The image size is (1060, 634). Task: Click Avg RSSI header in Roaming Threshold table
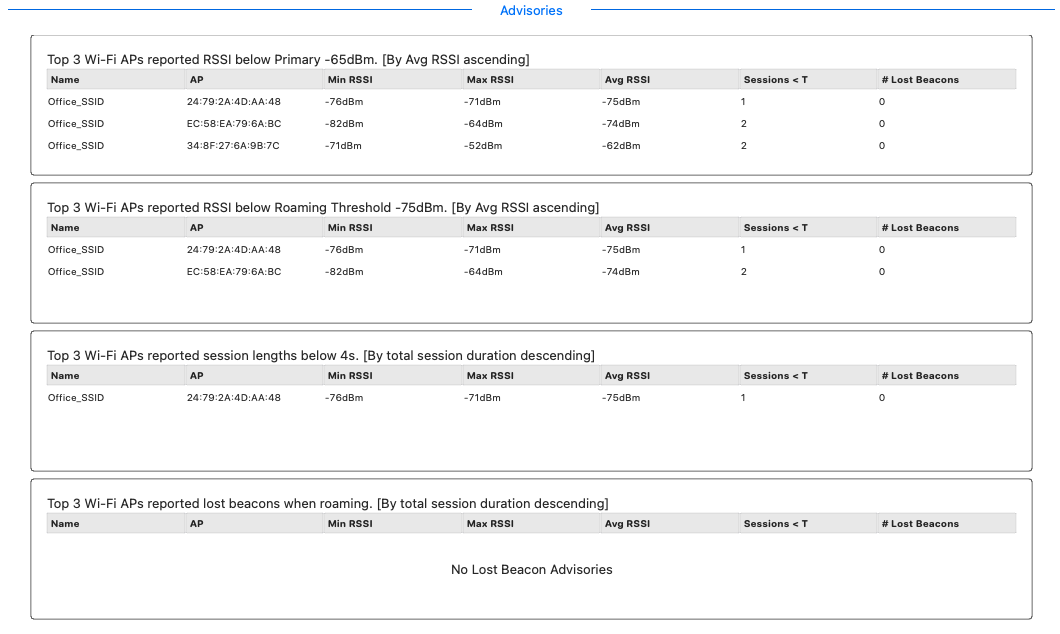point(627,228)
